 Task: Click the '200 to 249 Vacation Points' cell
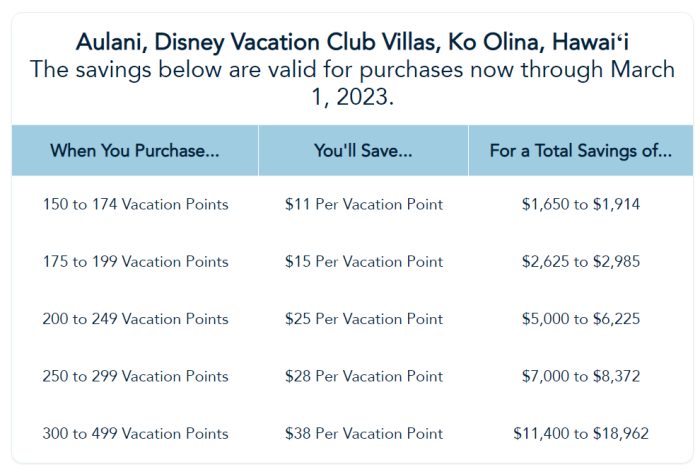click(x=135, y=319)
